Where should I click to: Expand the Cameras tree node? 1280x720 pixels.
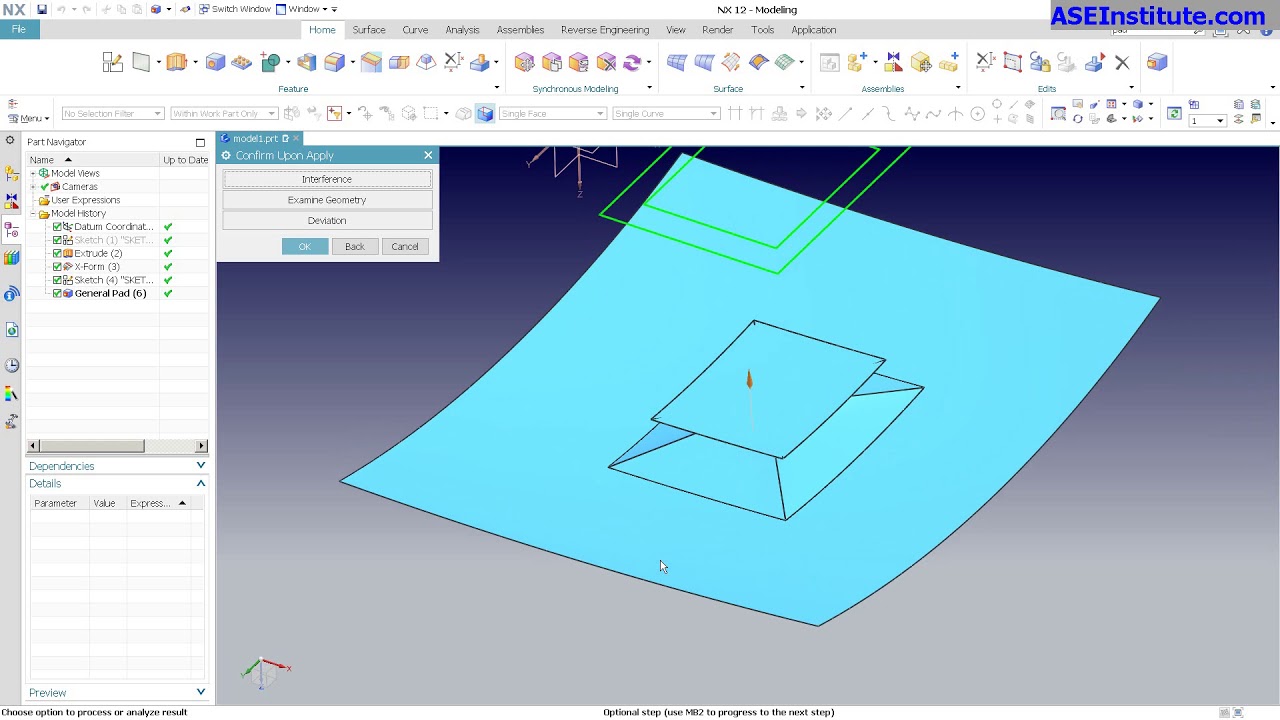pyautogui.click(x=33, y=187)
